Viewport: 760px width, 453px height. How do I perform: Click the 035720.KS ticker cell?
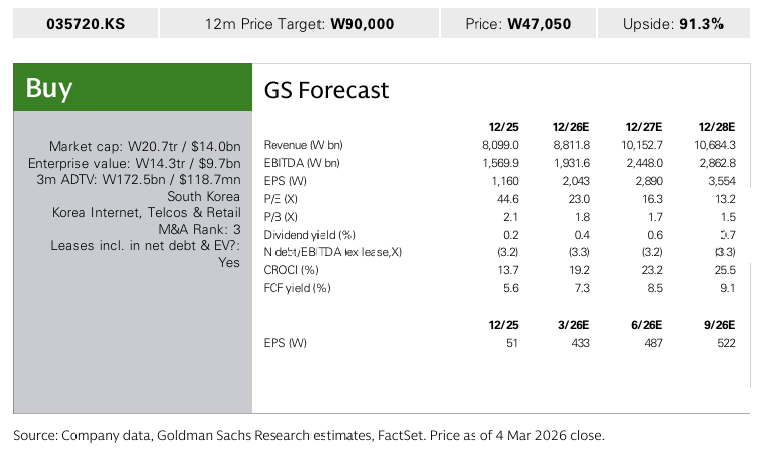pos(85,23)
